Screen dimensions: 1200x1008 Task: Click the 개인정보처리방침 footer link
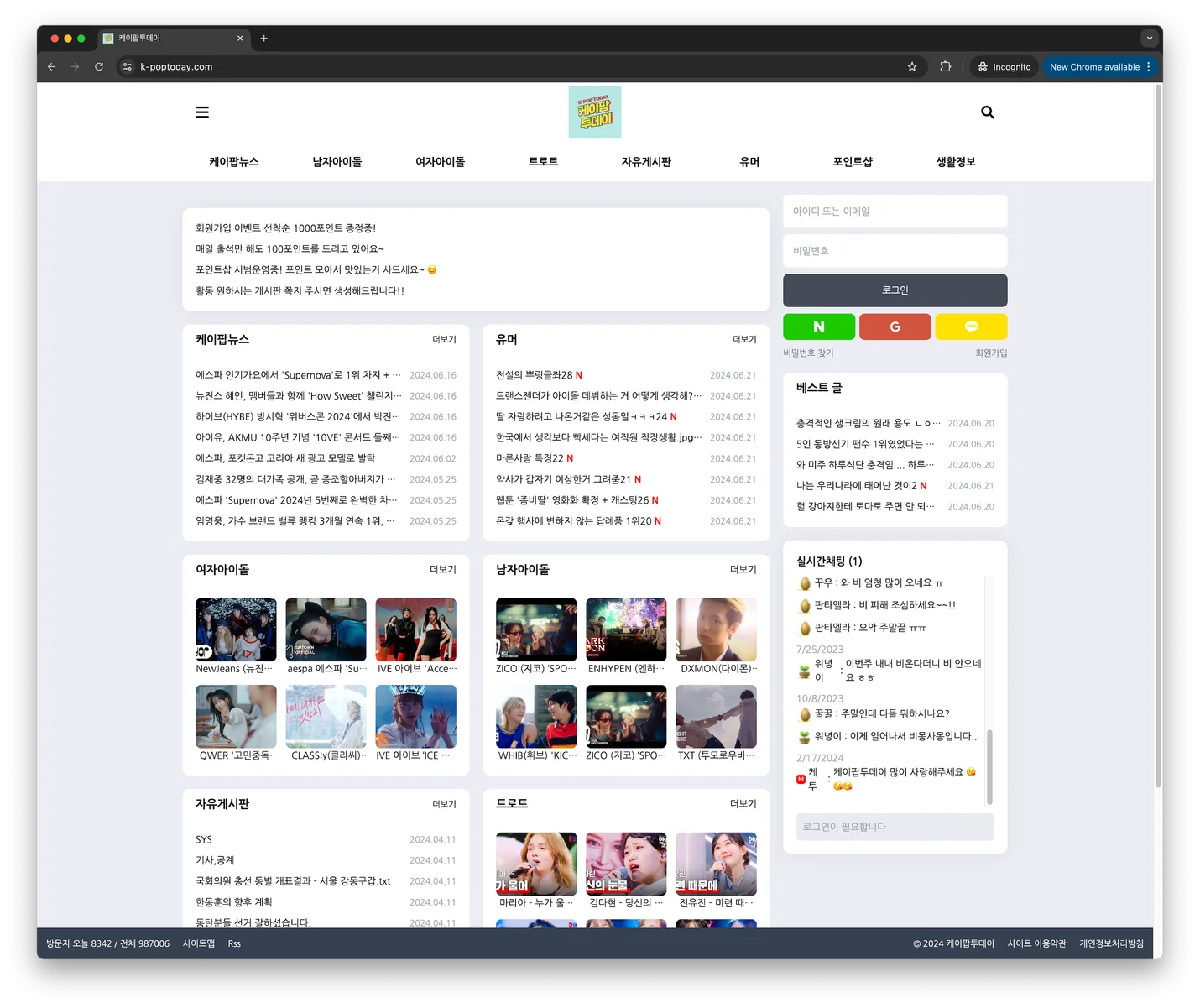pos(1111,943)
